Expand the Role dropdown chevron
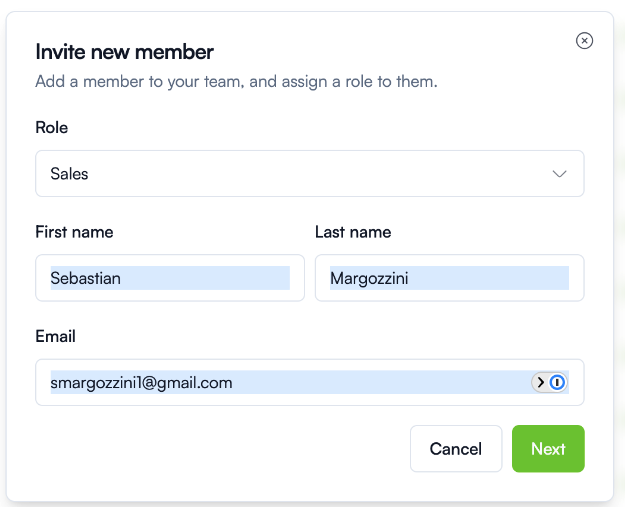625x507 pixels. coord(560,174)
